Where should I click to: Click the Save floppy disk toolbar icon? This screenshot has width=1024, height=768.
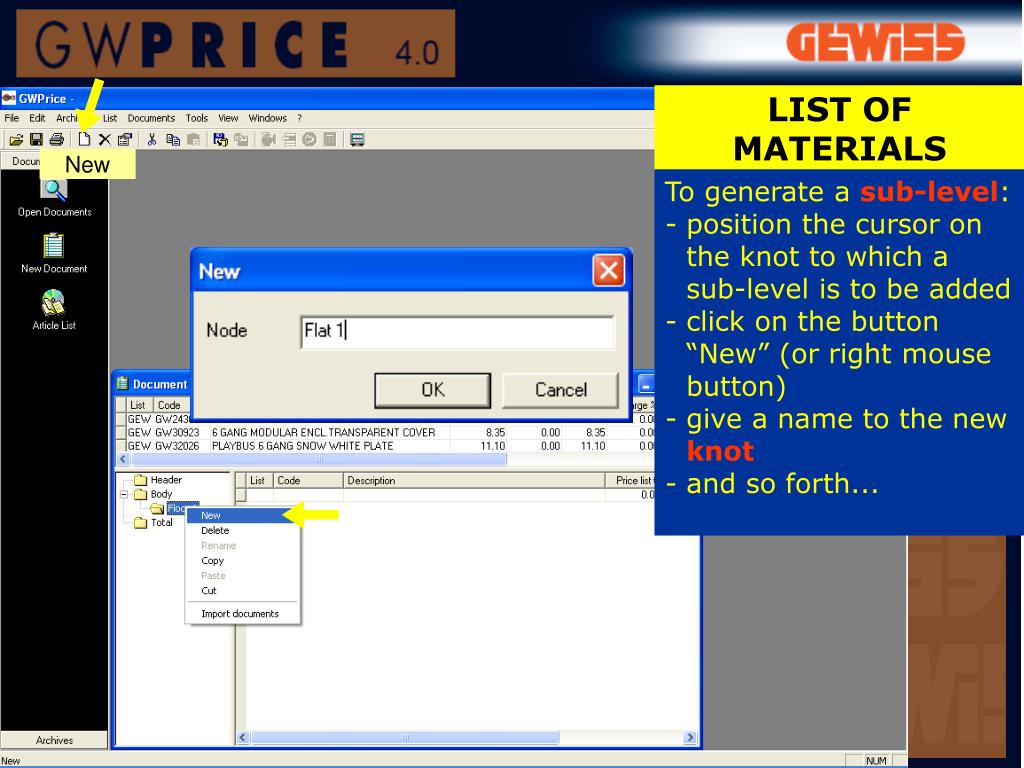click(x=36, y=139)
